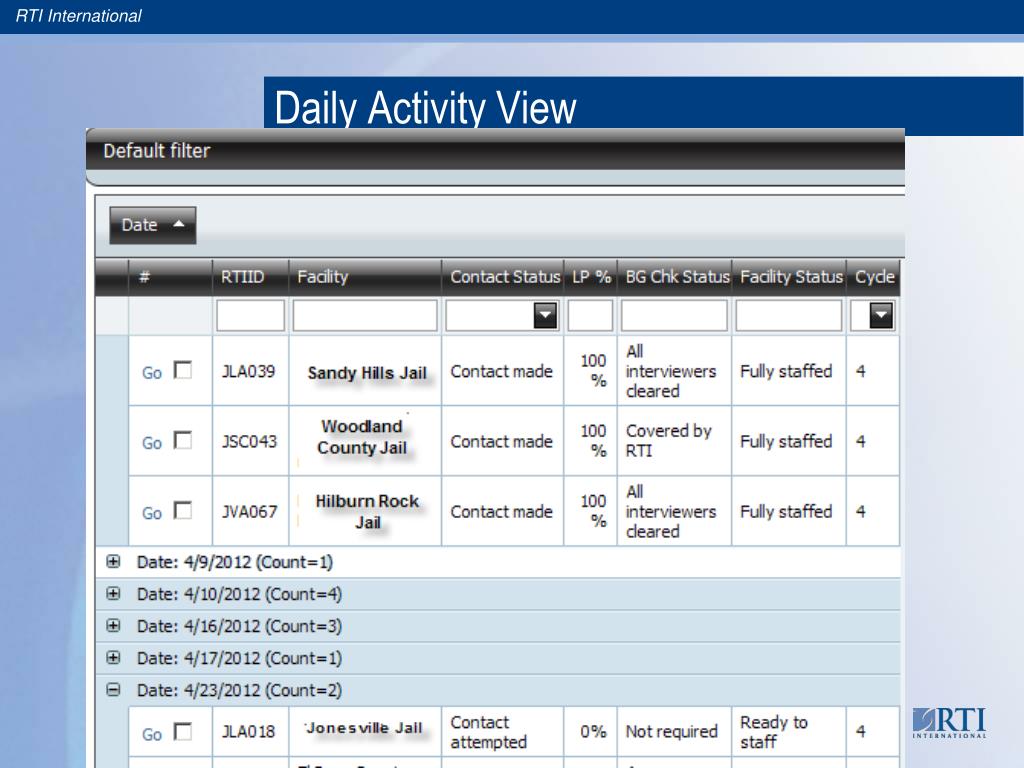Click the BG Chk Status filter box
The width and height of the screenshot is (1024, 768).
674,315
